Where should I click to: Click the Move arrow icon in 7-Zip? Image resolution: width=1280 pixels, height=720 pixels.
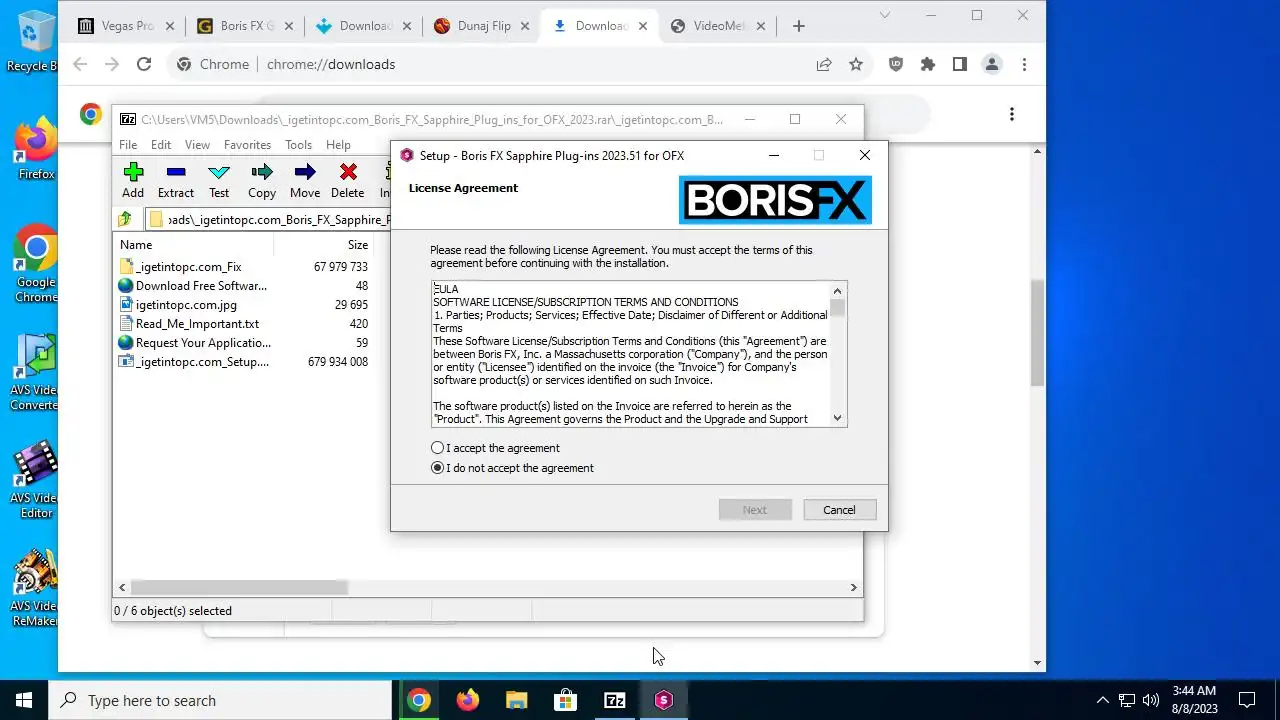305,181
